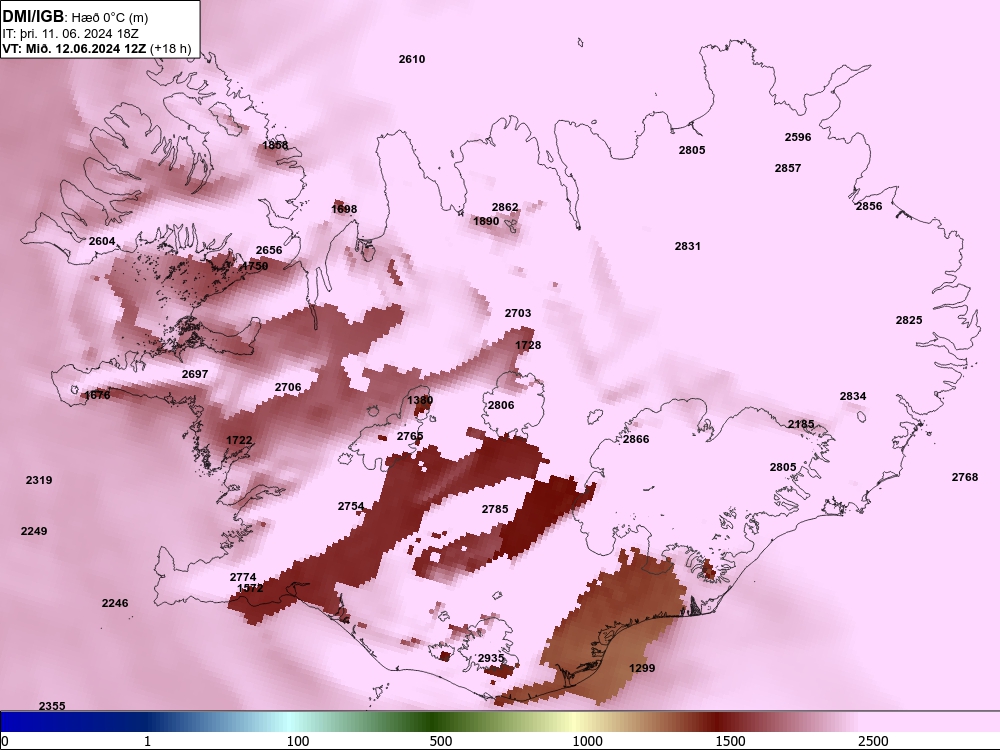The image size is (1000, 750).
Task: Click the 2185 height value
Action: tap(801, 424)
